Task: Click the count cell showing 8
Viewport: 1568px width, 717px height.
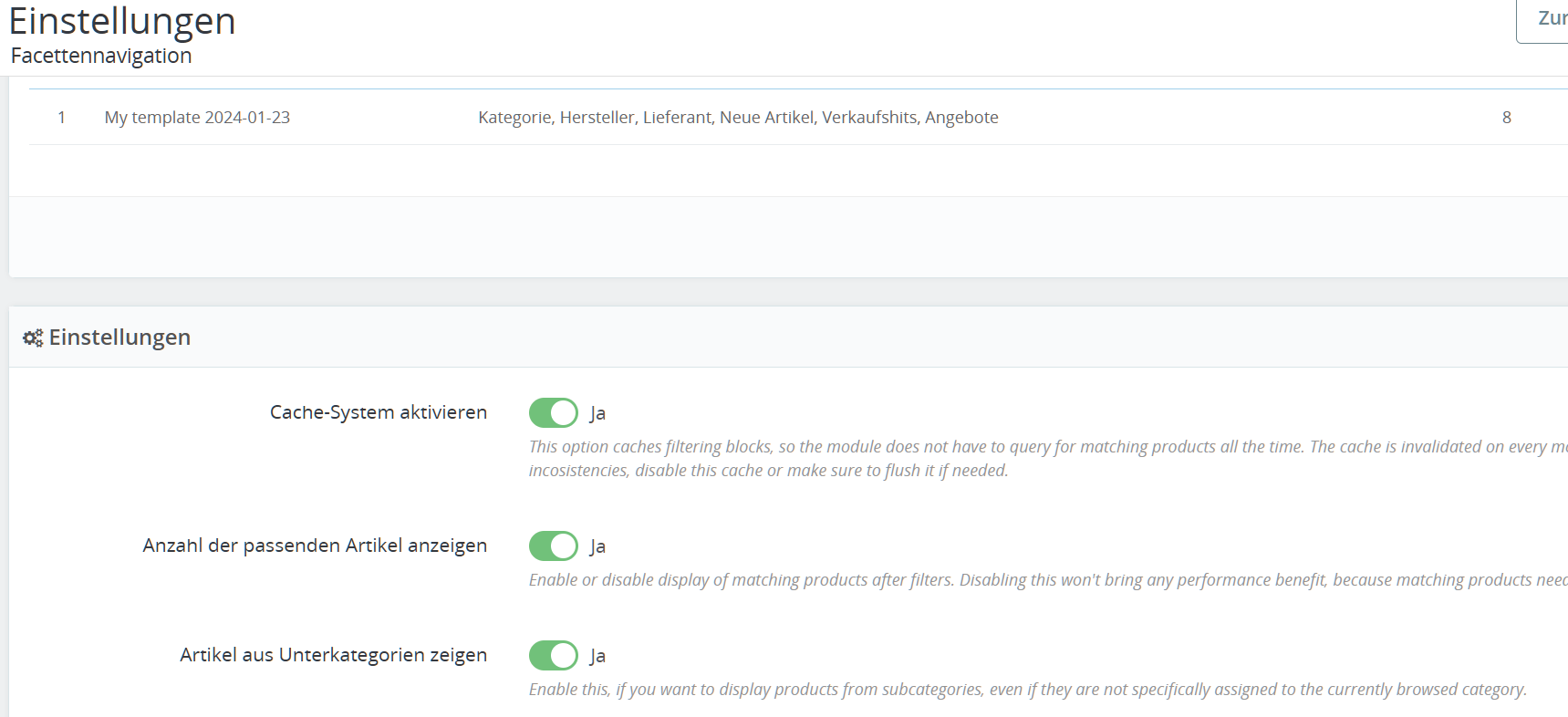Action: (x=1507, y=117)
